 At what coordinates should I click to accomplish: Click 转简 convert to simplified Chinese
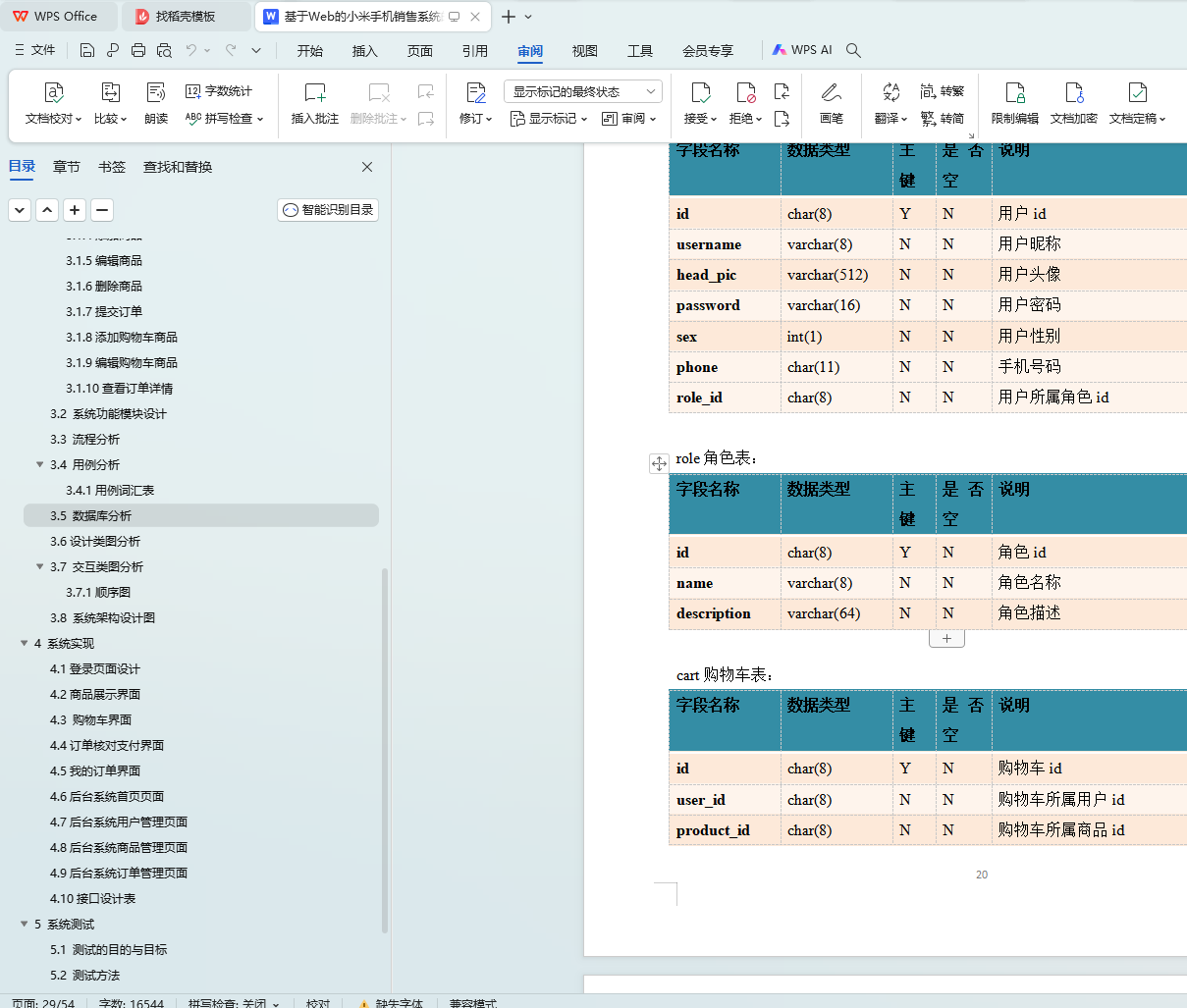943,119
